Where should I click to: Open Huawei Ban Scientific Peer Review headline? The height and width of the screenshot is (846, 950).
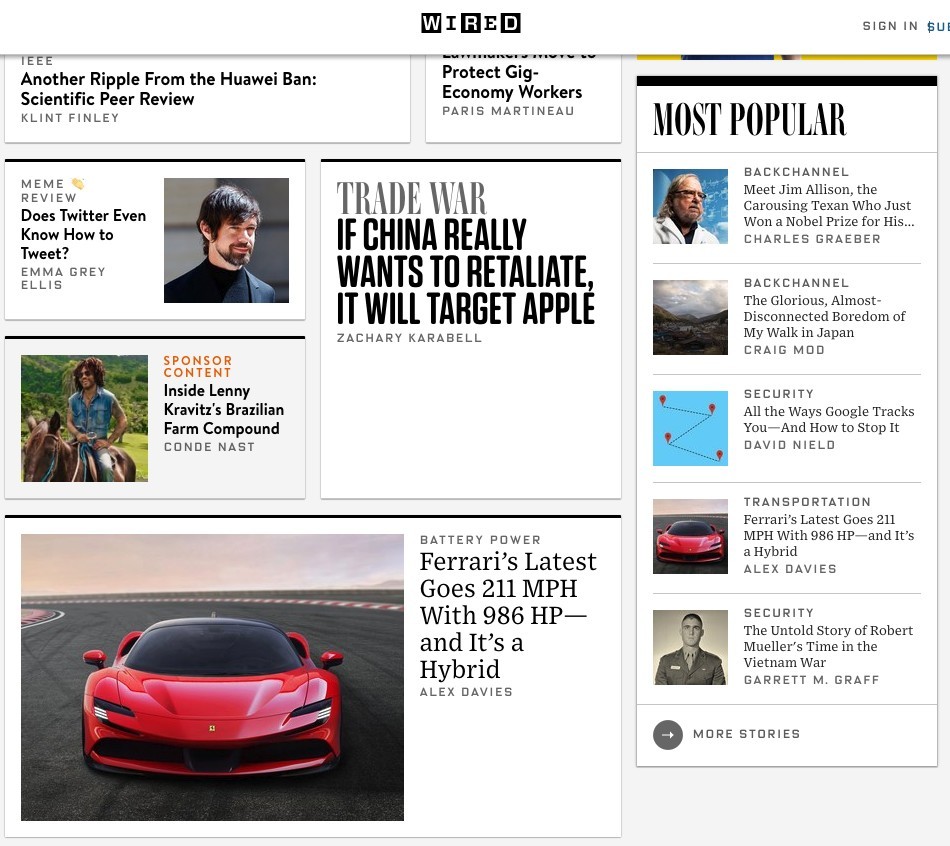tap(168, 89)
